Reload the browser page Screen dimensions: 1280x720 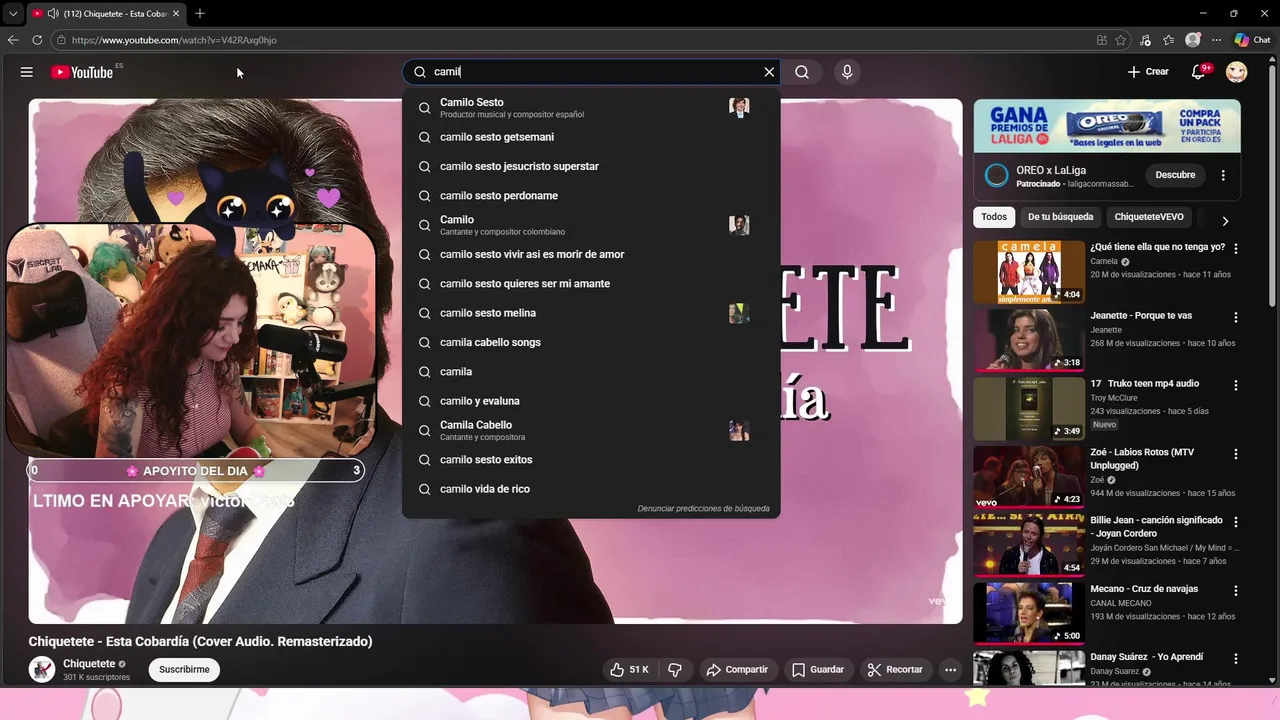coord(37,40)
